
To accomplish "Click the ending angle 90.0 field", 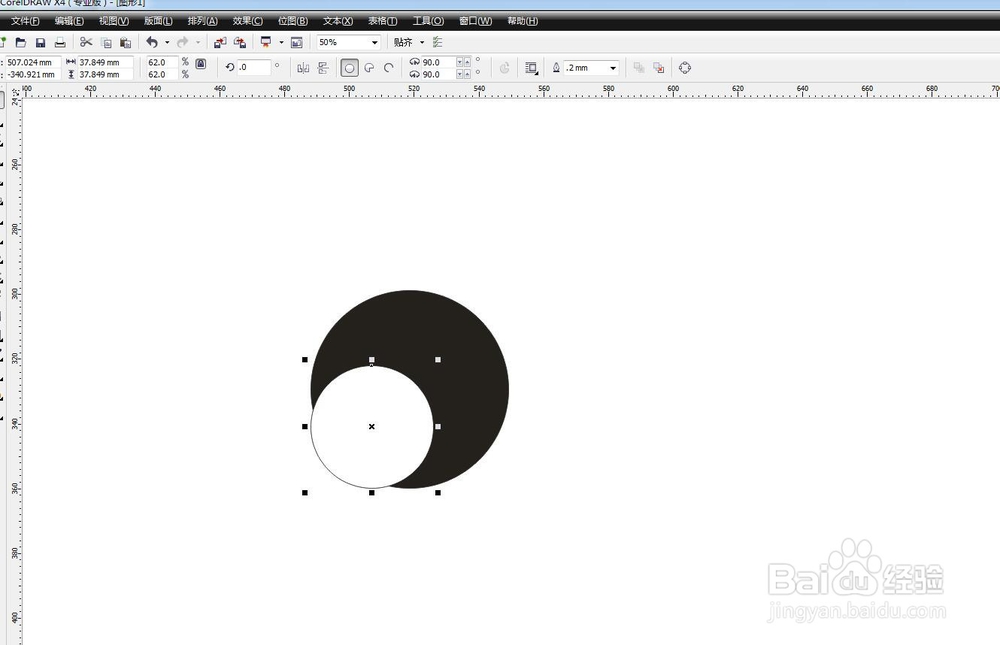I will click(438, 75).
